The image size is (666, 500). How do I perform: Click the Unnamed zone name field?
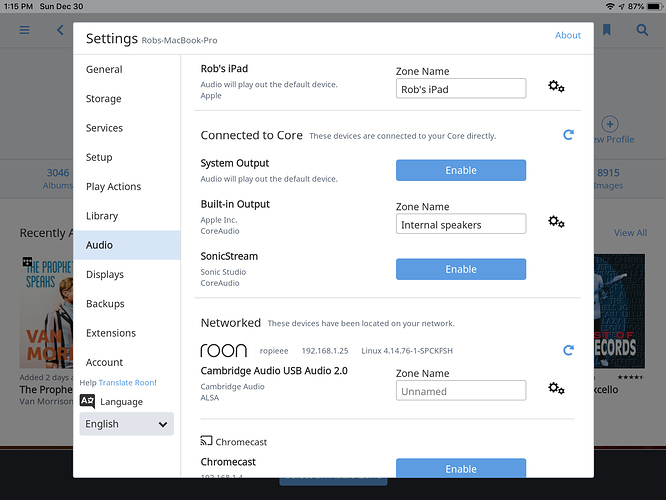click(461, 390)
